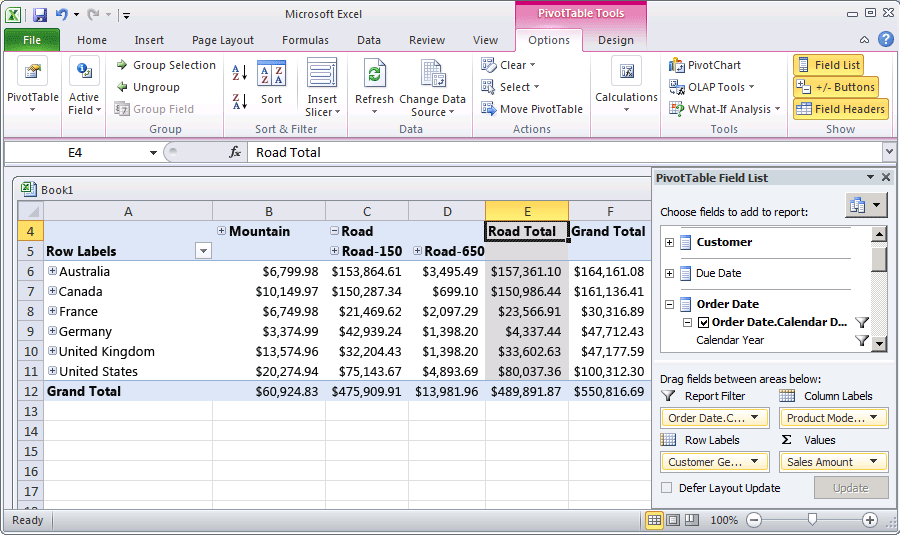Toggle the Field List button
900x536 pixels.
(x=828, y=65)
